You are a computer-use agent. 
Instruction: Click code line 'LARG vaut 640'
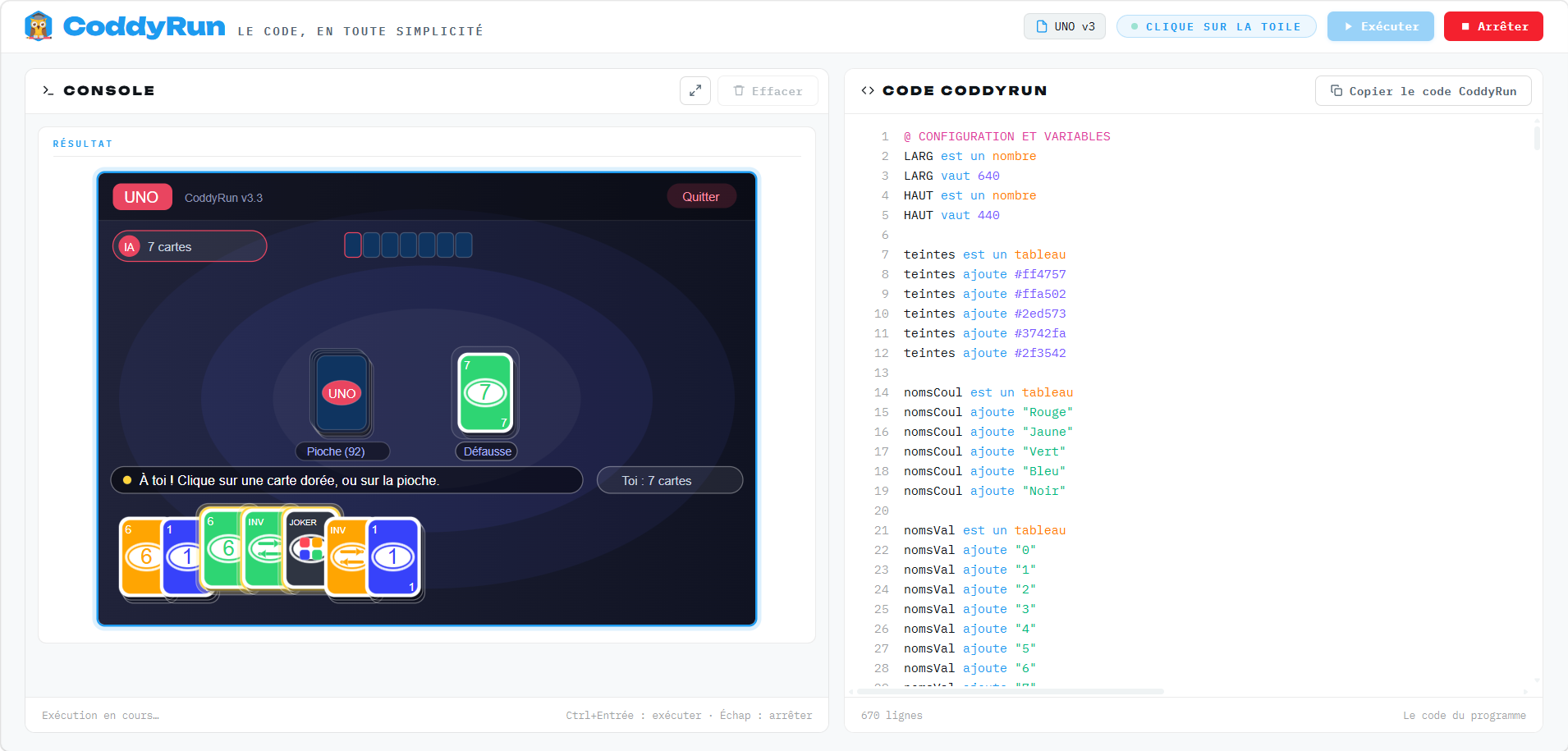tap(951, 176)
